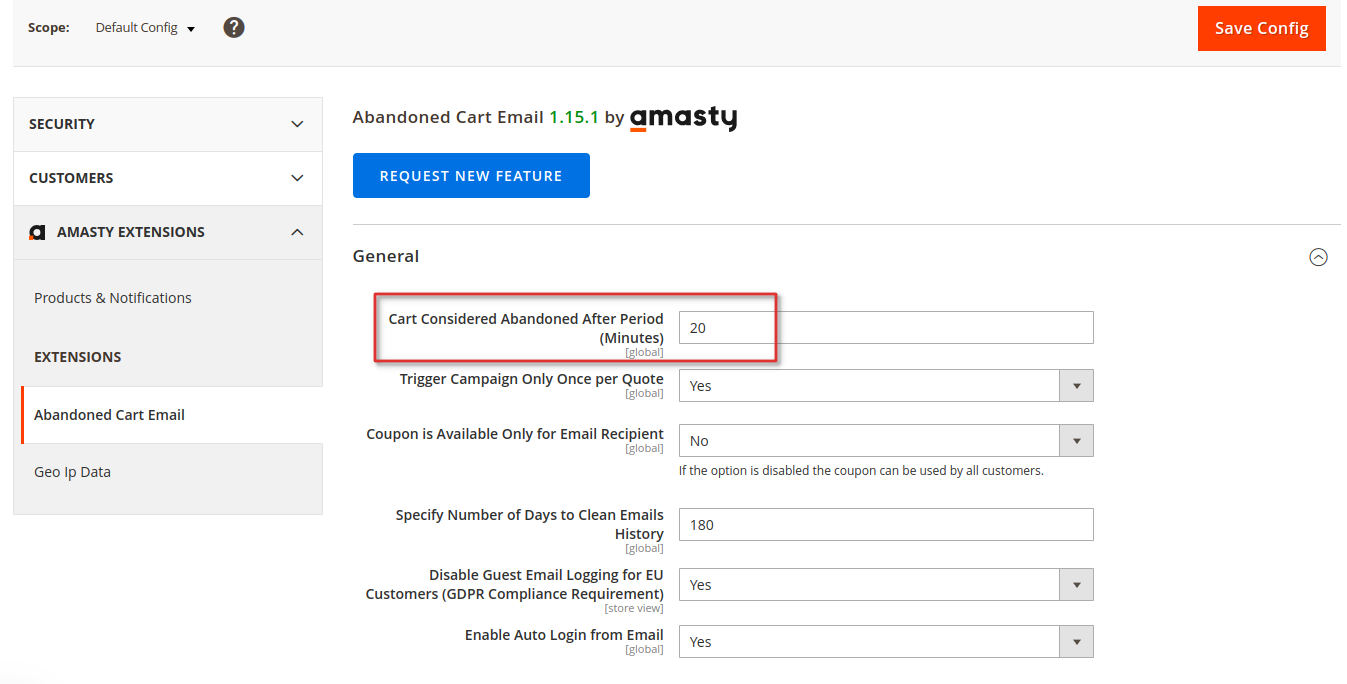Click the Save Config button

click(1261, 28)
